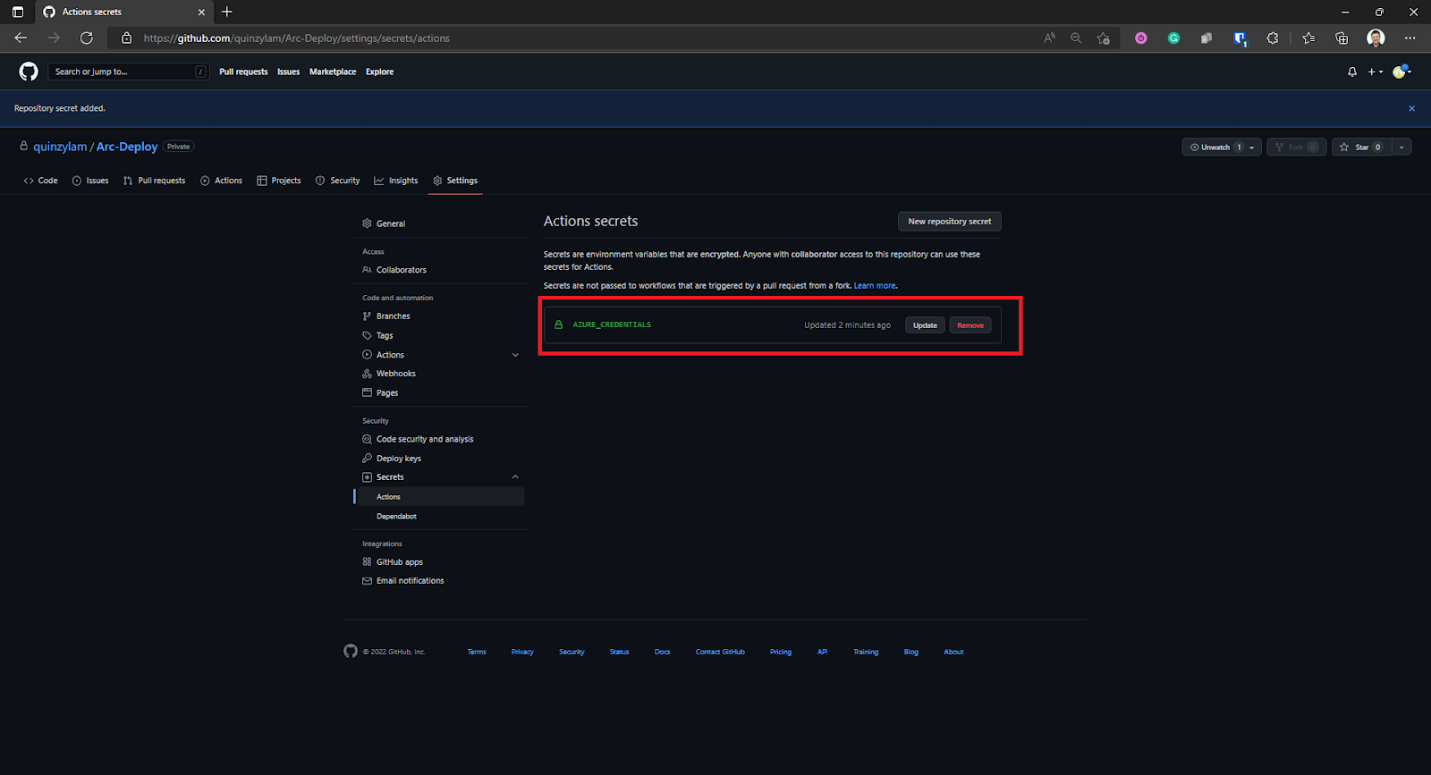Open the Contact GitHub footer link
The width and height of the screenshot is (1431, 775).
[x=720, y=652]
